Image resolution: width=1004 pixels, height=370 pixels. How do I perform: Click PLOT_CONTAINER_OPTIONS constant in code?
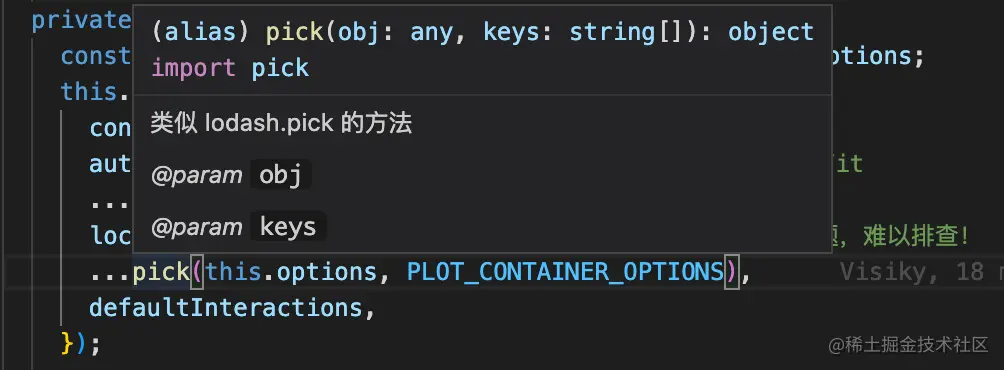(x=565, y=273)
